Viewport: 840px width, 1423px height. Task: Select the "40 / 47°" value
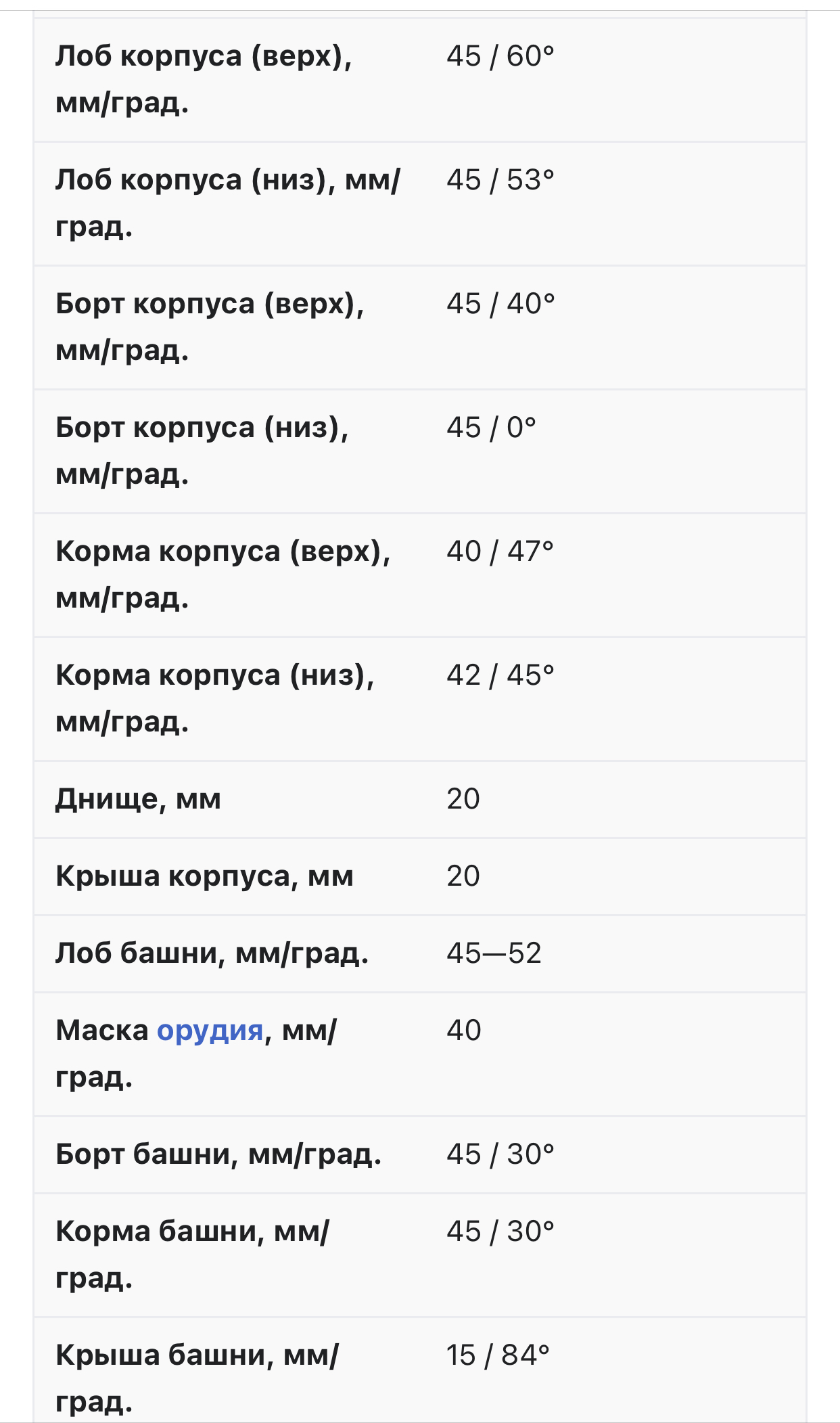(x=500, y=552)
